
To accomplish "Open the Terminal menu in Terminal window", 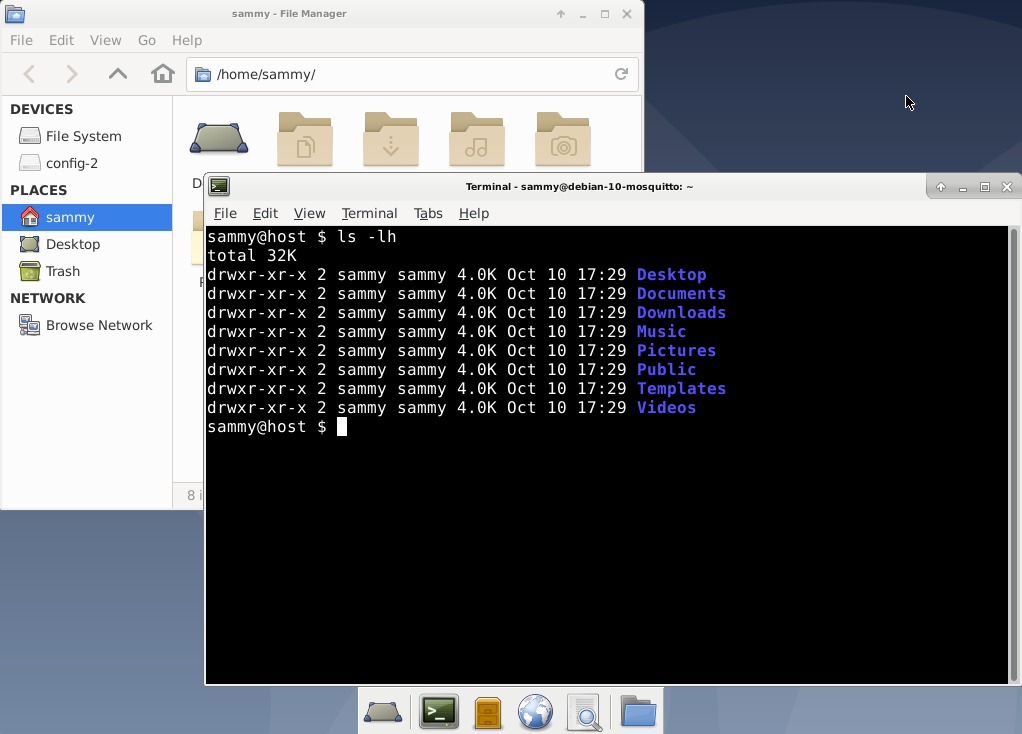I will coord(369,213).
